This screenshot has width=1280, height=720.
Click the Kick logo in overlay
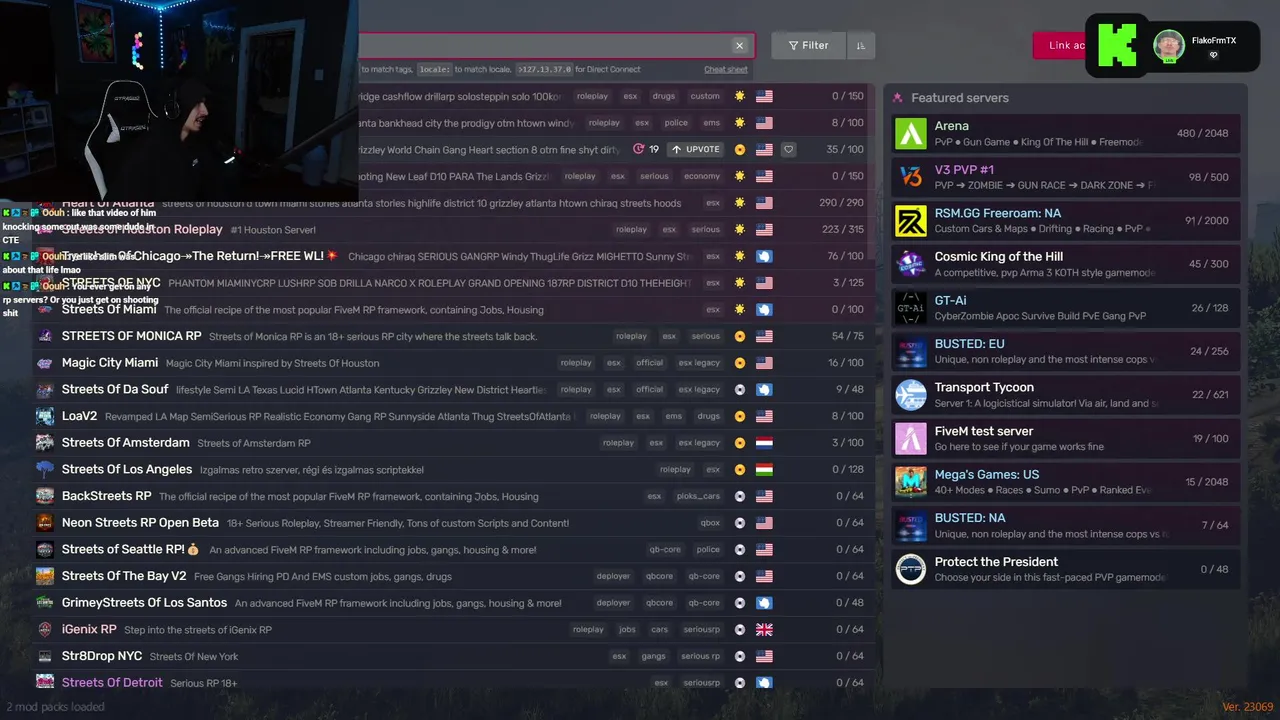tap(1117, 45)
